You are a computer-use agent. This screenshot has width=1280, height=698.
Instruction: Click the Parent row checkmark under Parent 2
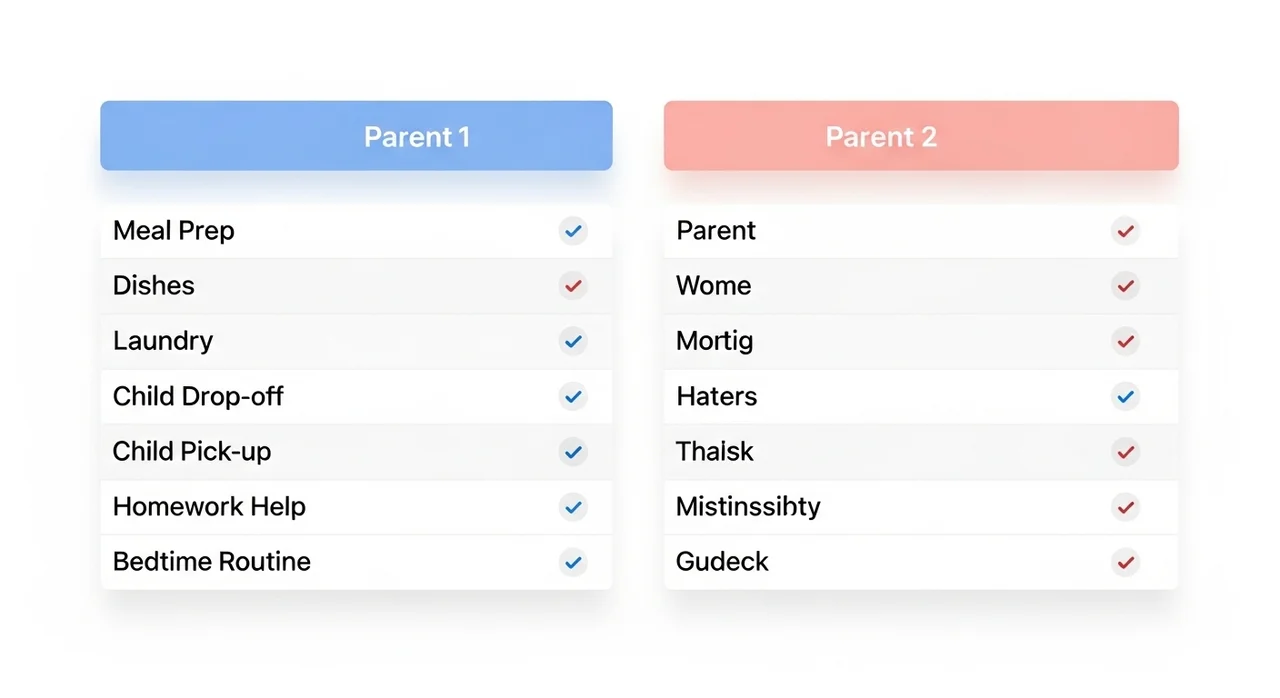pyautogui.click(x=1125, y=231)
